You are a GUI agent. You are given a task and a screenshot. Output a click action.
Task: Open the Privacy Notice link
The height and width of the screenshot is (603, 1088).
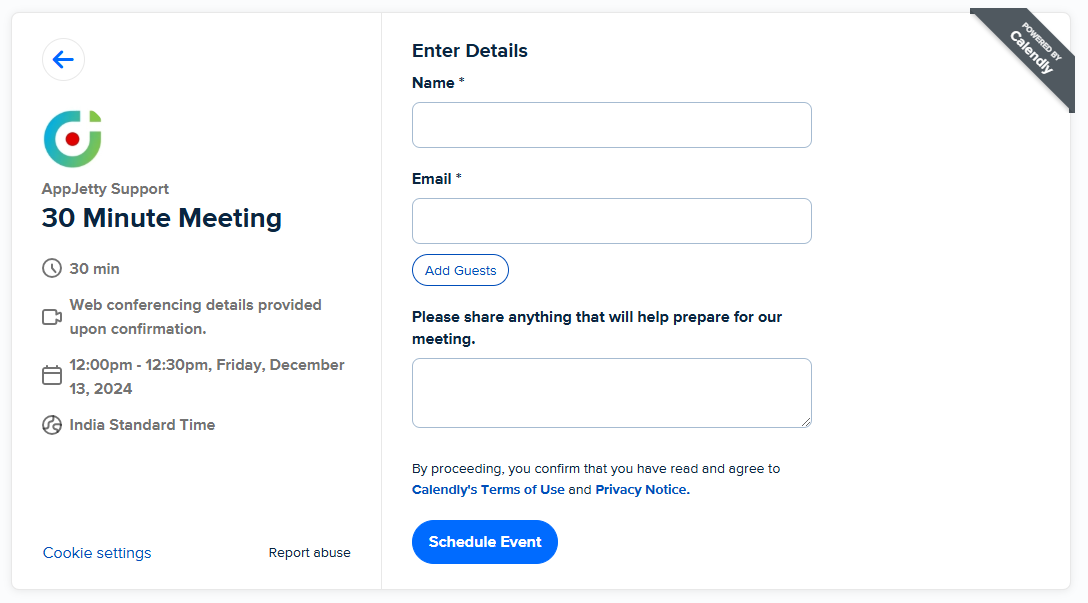point(641,490)
